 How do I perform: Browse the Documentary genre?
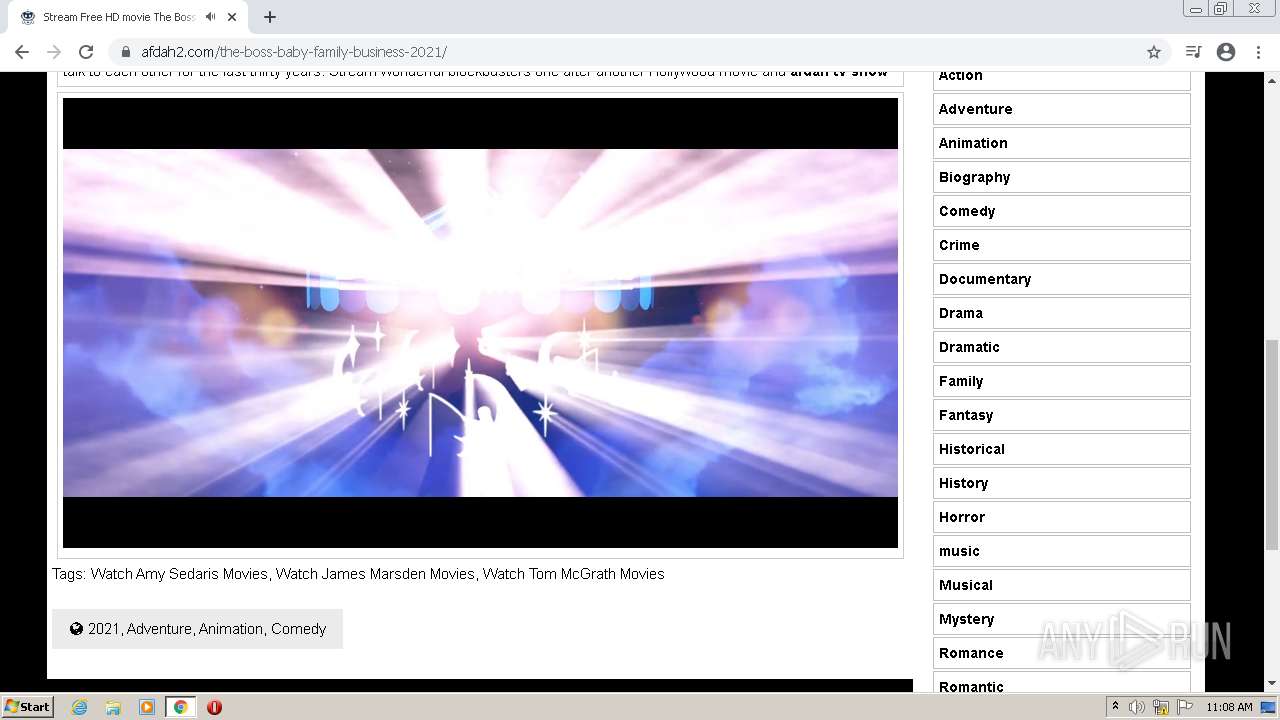coord(1062,279)
